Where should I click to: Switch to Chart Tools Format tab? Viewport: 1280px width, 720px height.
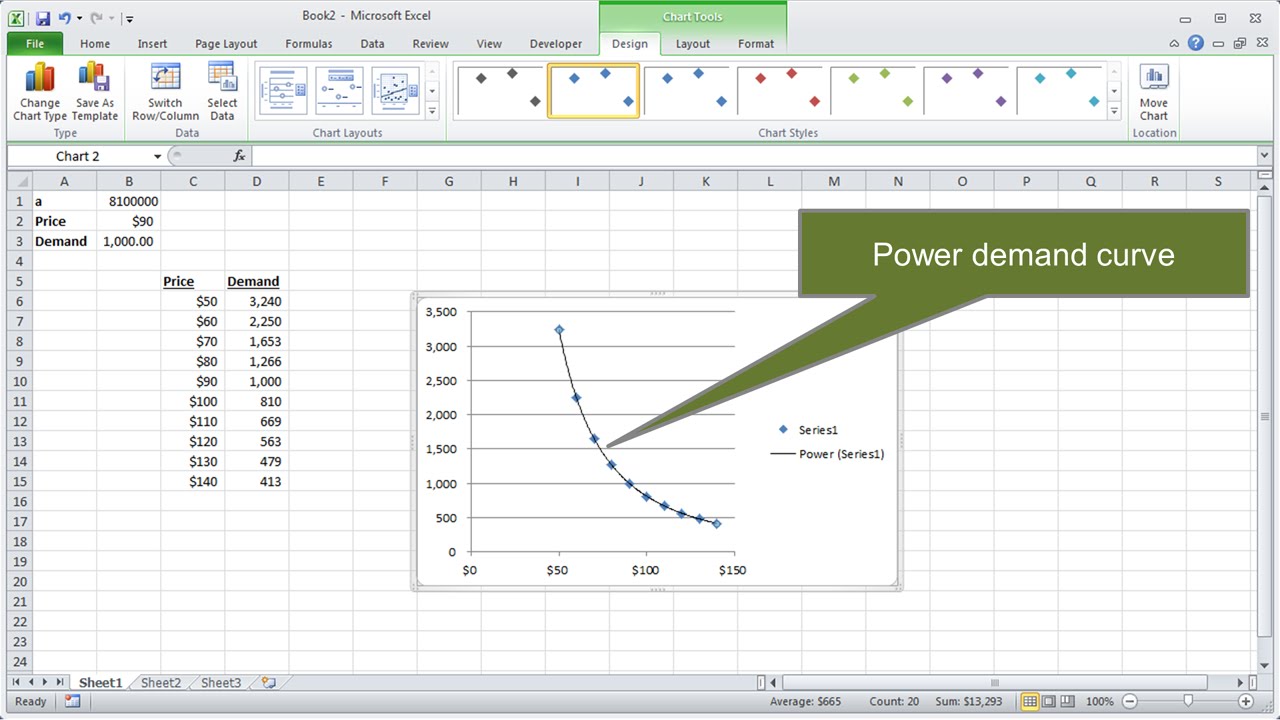756,44
